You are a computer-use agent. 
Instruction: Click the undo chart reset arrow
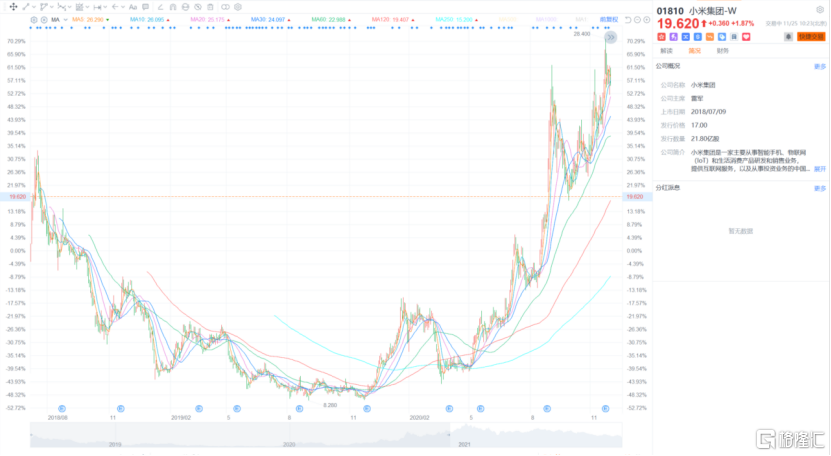pyautogui.click(x=628, y=20)
